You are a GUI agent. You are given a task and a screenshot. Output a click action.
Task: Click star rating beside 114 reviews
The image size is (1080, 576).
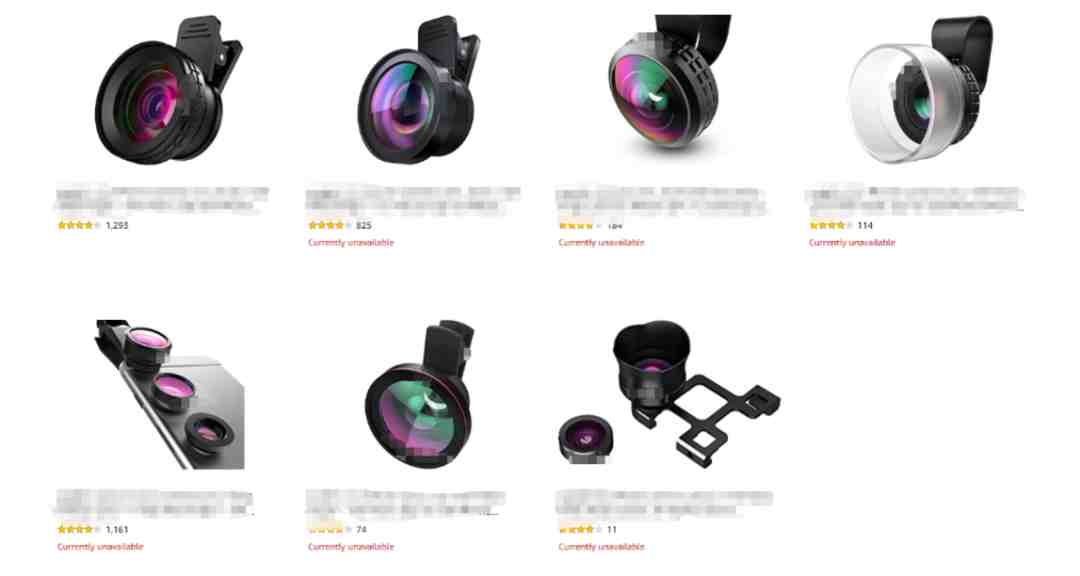[x=831, y=225]
